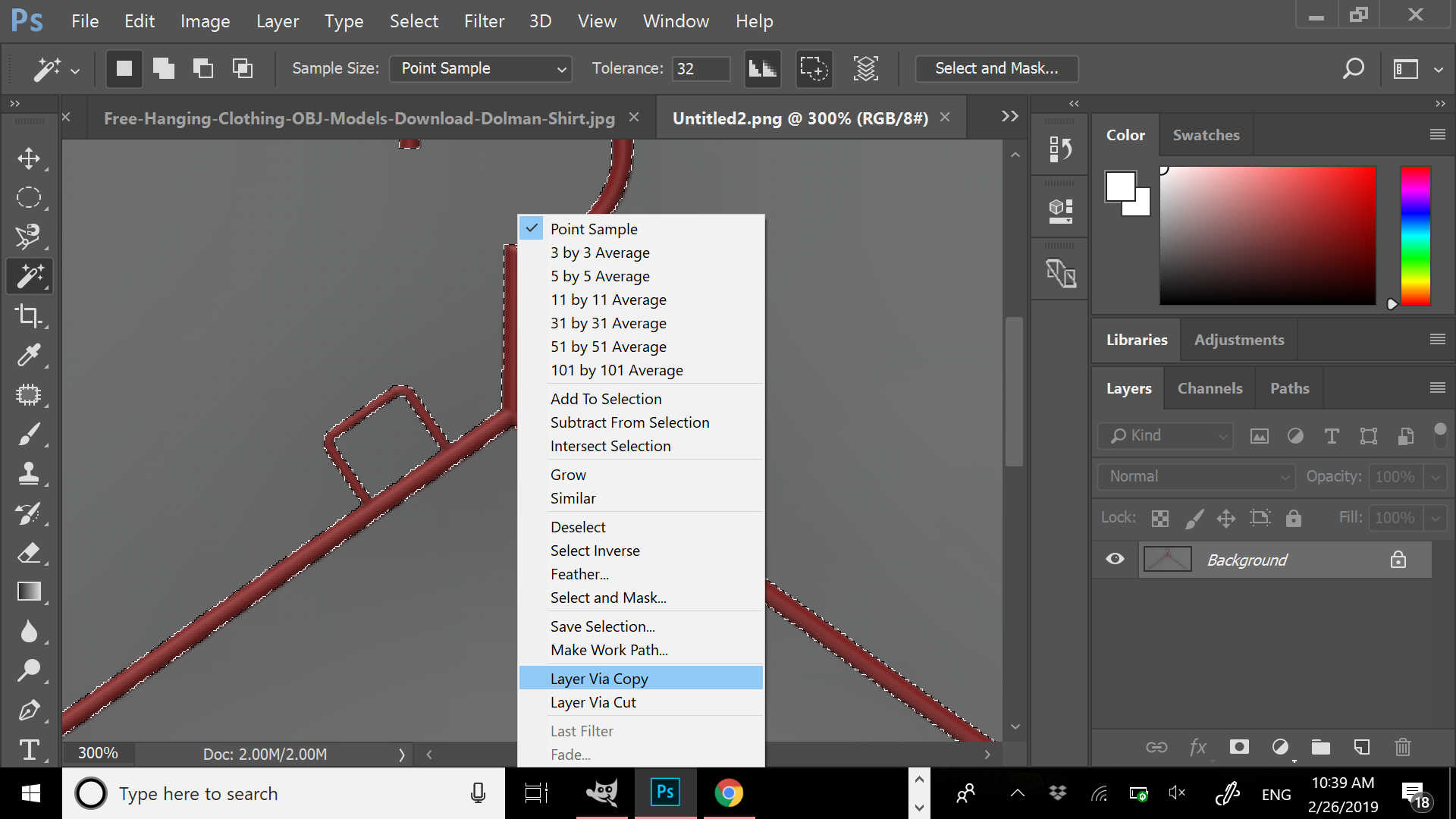The width and height of the screenshot is (1456, 819).
Task: Hide the Background layer eye icon
Action: pos(1115,560)
